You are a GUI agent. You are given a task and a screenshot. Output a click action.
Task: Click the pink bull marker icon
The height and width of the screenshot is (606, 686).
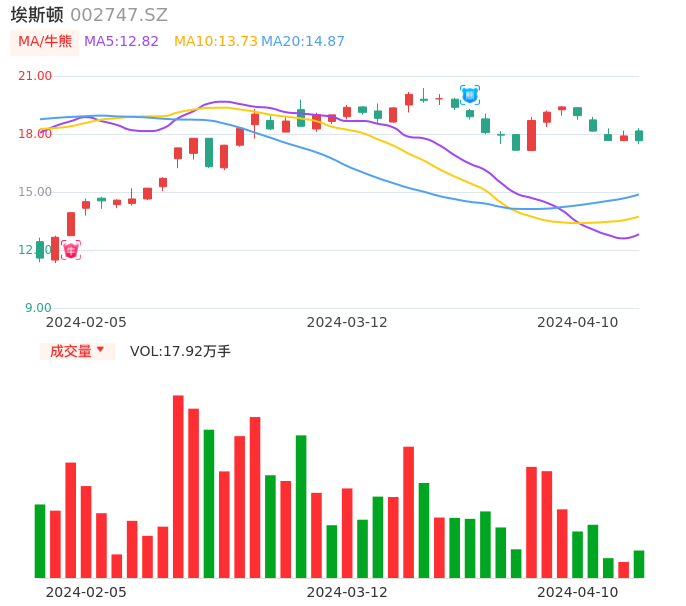pos(71,250)
